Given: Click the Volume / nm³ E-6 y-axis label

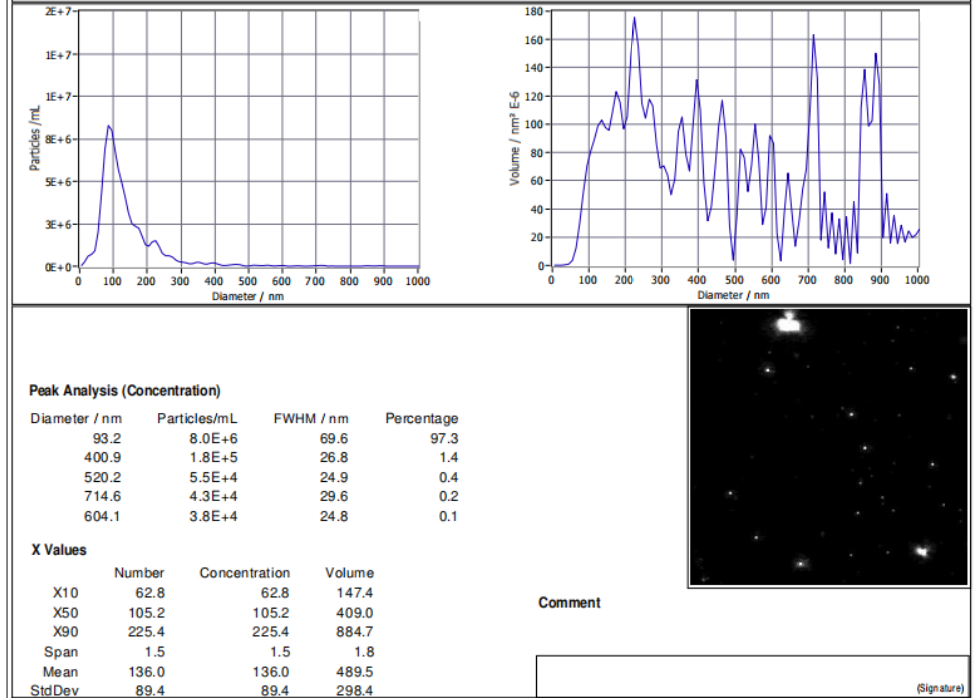Looking at the screenshot, I should pyautogui.click(x=515, y=135).
